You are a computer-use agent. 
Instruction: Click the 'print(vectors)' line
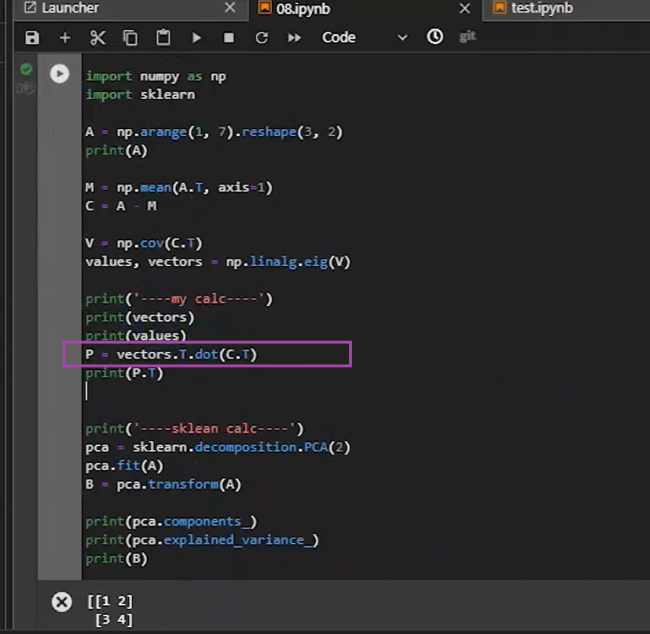[x=140, y=317]
